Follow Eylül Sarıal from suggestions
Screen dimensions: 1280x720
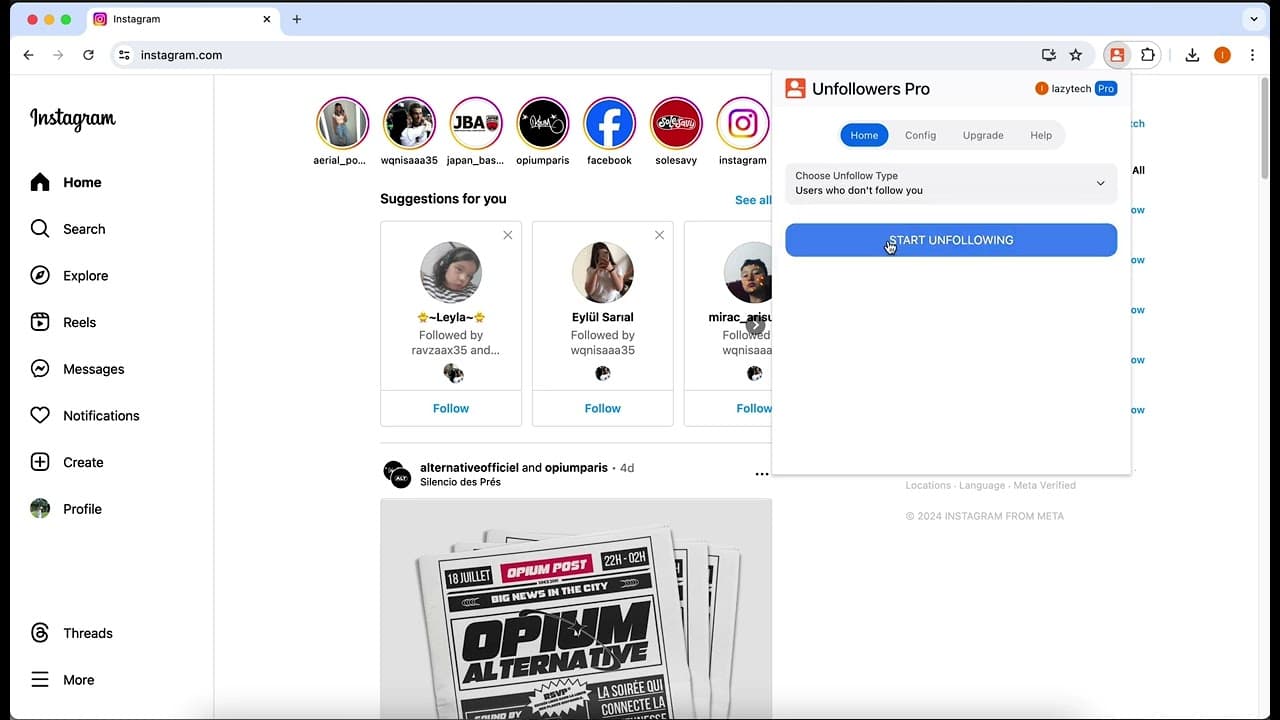tap(603, 408)
